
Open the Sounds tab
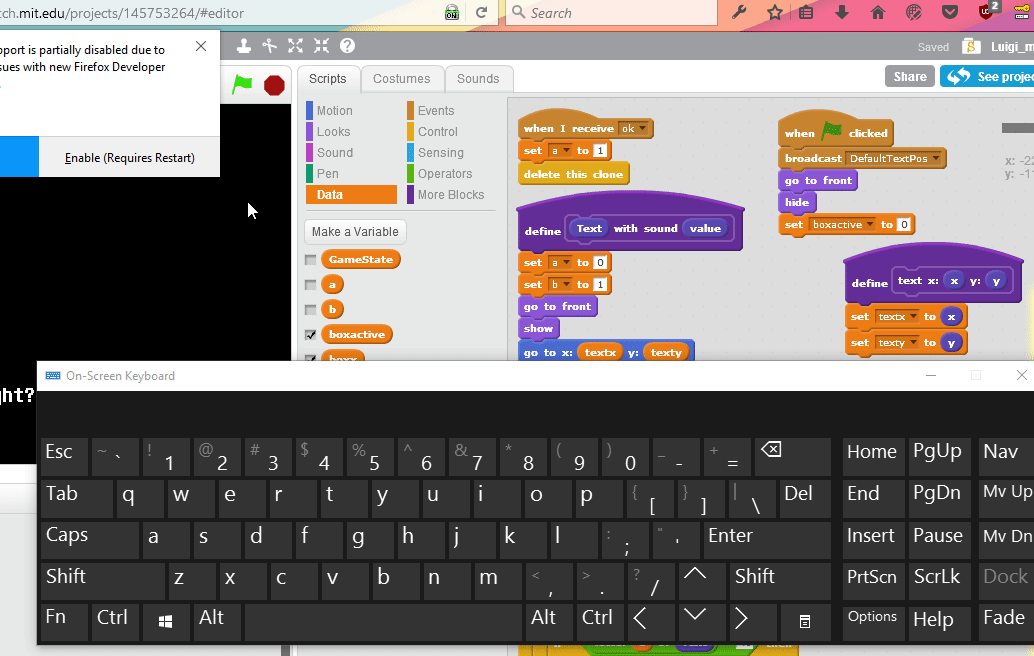[x=478, y=79]
